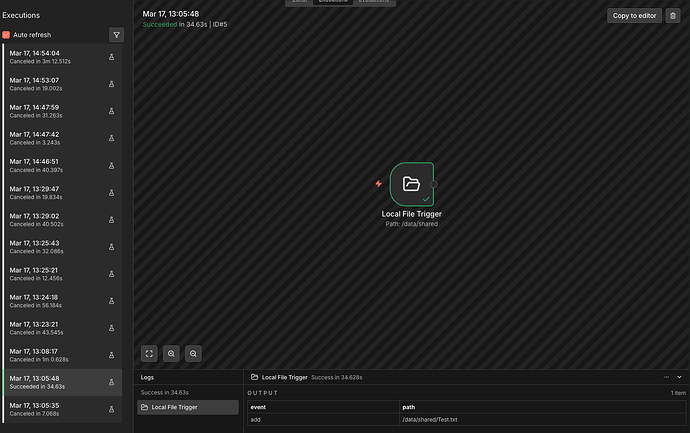Zoom out of the canvas
Viewport: 690px width, 433px height.
click(193, 353)
